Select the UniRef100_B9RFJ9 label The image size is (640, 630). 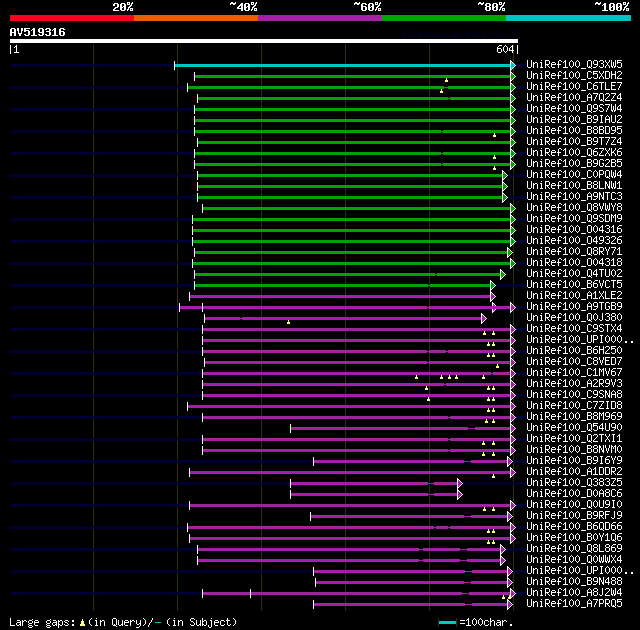tap(574, 516)
